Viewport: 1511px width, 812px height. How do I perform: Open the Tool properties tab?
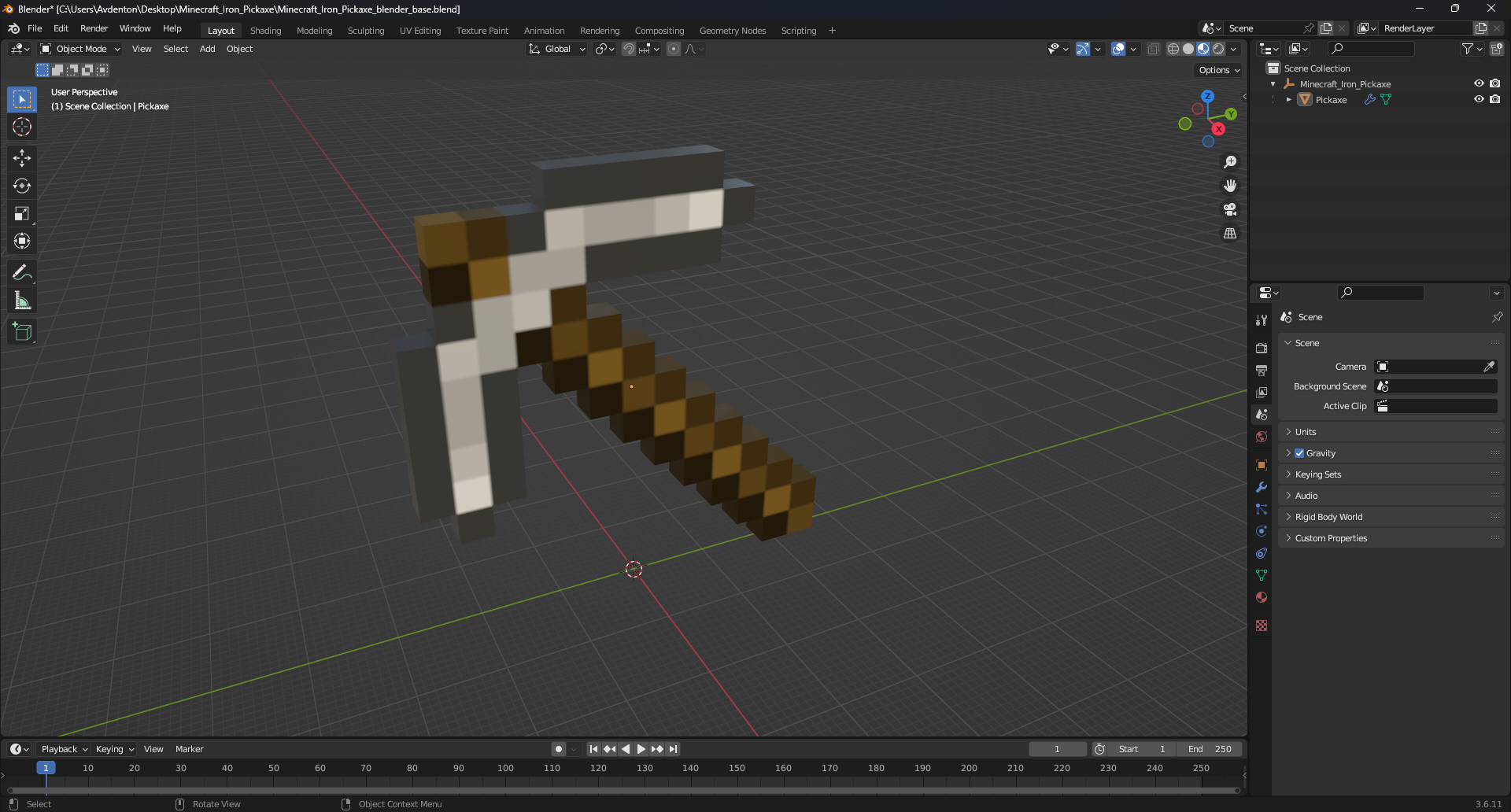1262,319
